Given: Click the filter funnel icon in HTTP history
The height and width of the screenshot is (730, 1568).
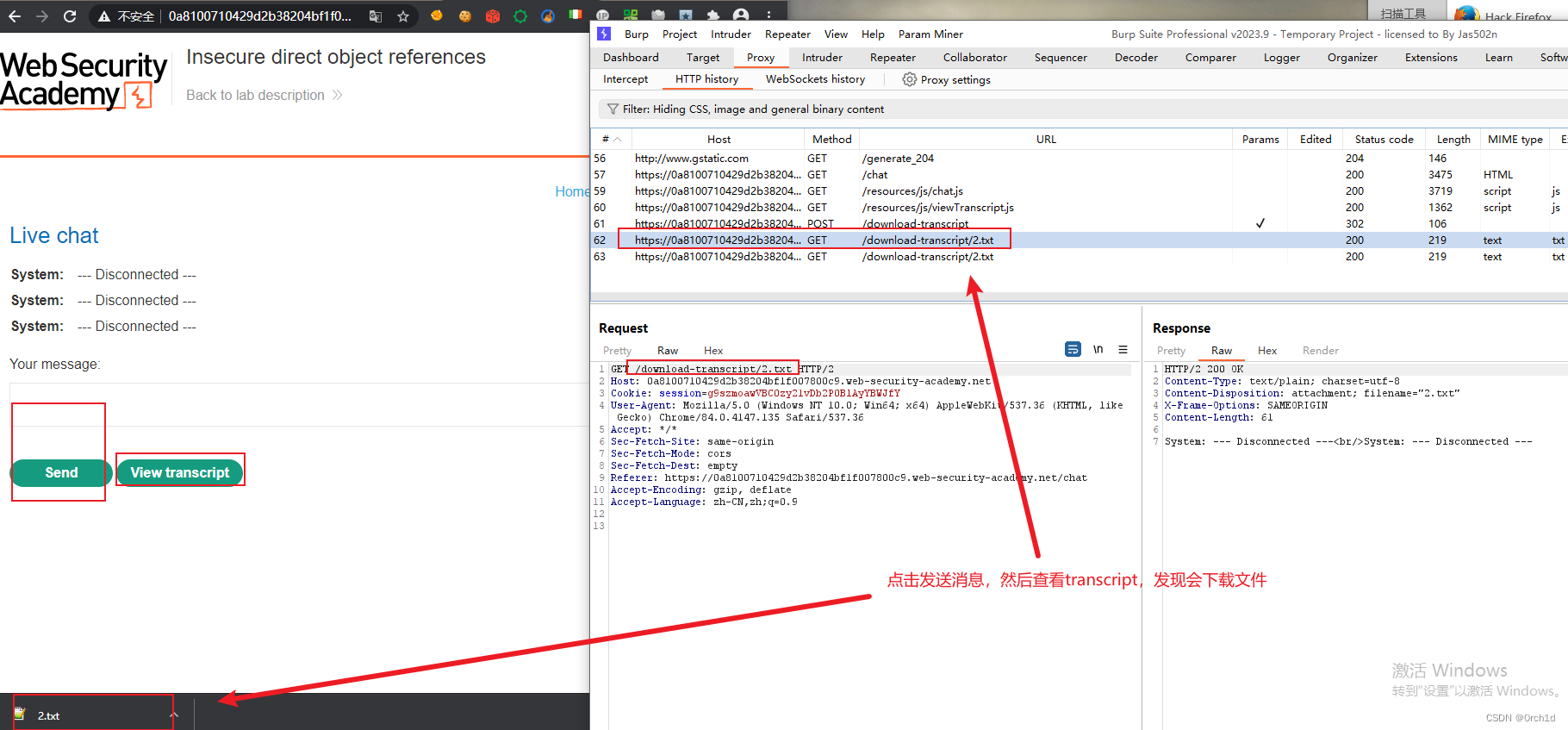Looking at the screenshot, I should [x=613, y=109].
